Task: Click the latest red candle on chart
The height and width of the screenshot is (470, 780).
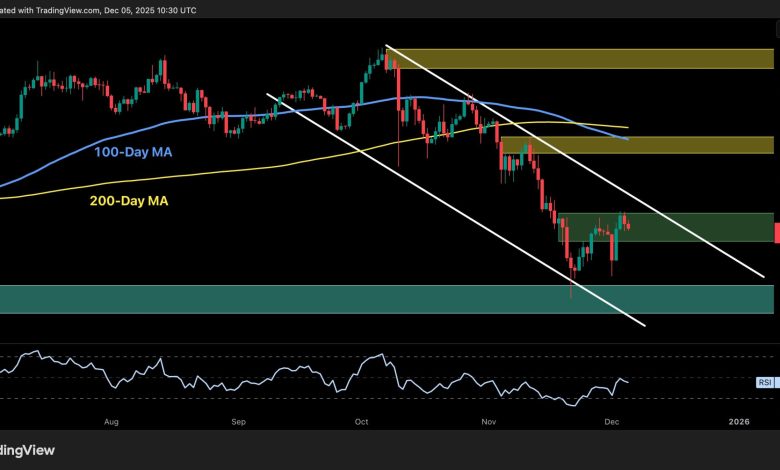Action: point(628,224)
